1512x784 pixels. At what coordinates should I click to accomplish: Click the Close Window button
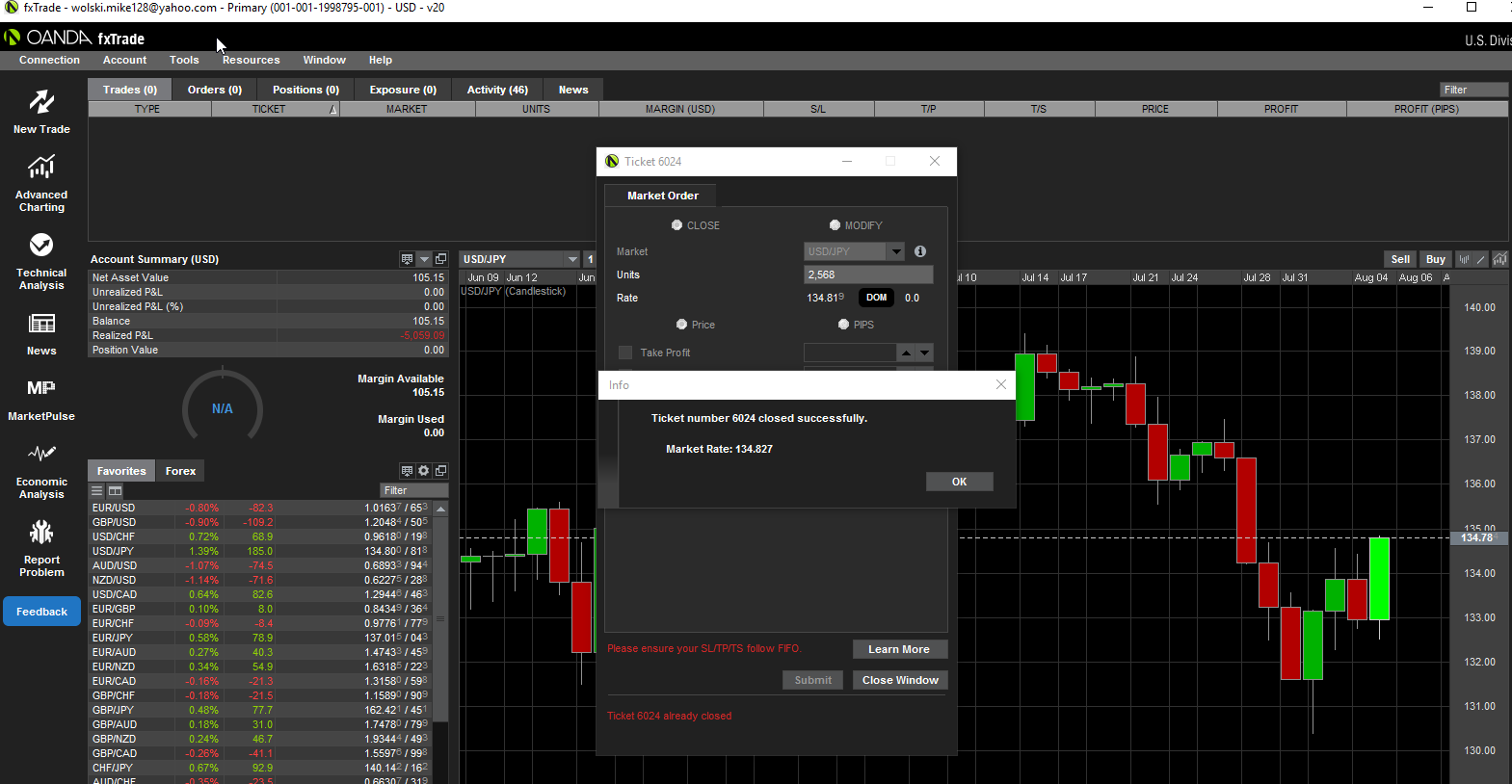coord(900,680)
